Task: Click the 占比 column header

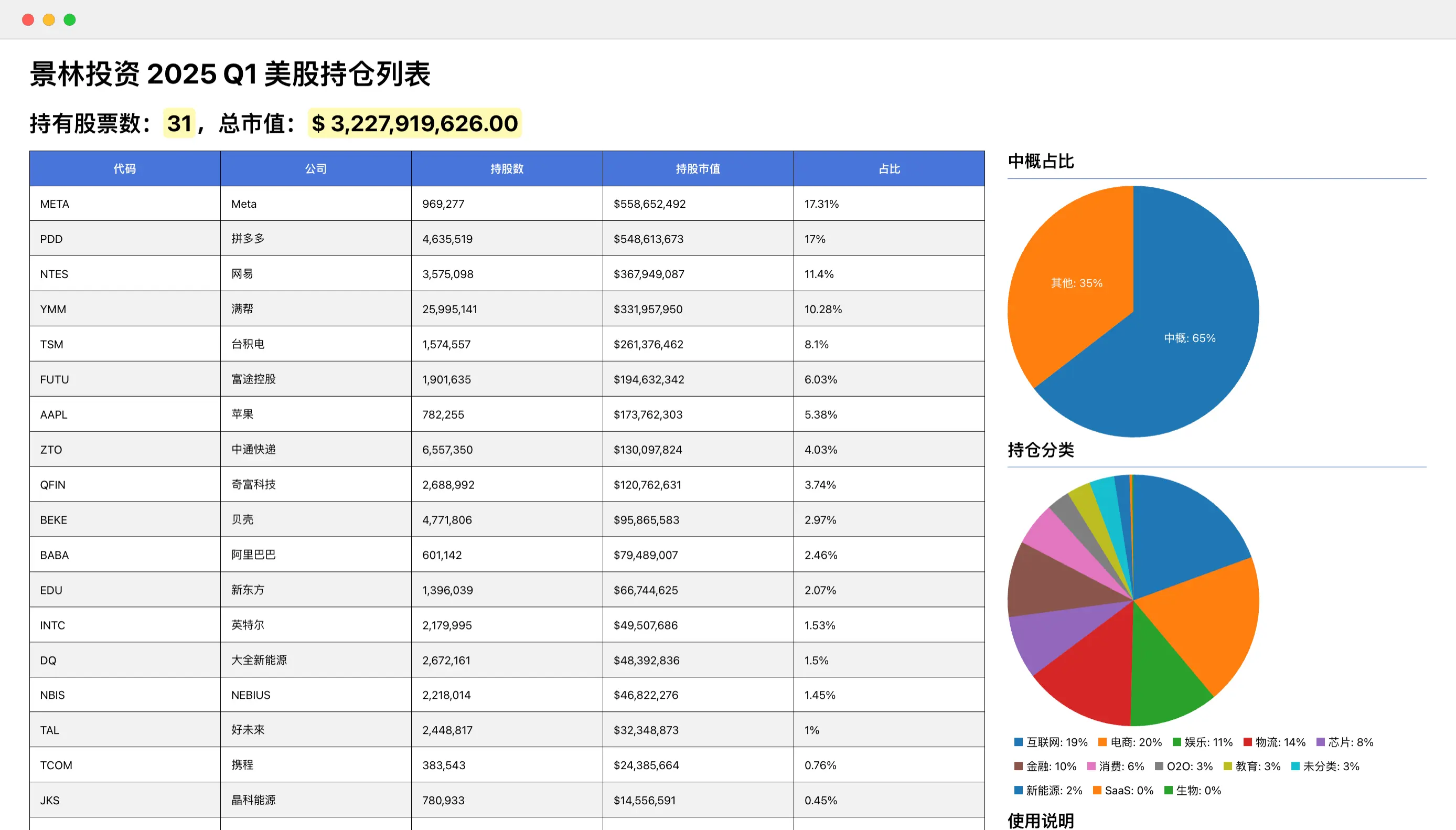Action: pos(889,169)
